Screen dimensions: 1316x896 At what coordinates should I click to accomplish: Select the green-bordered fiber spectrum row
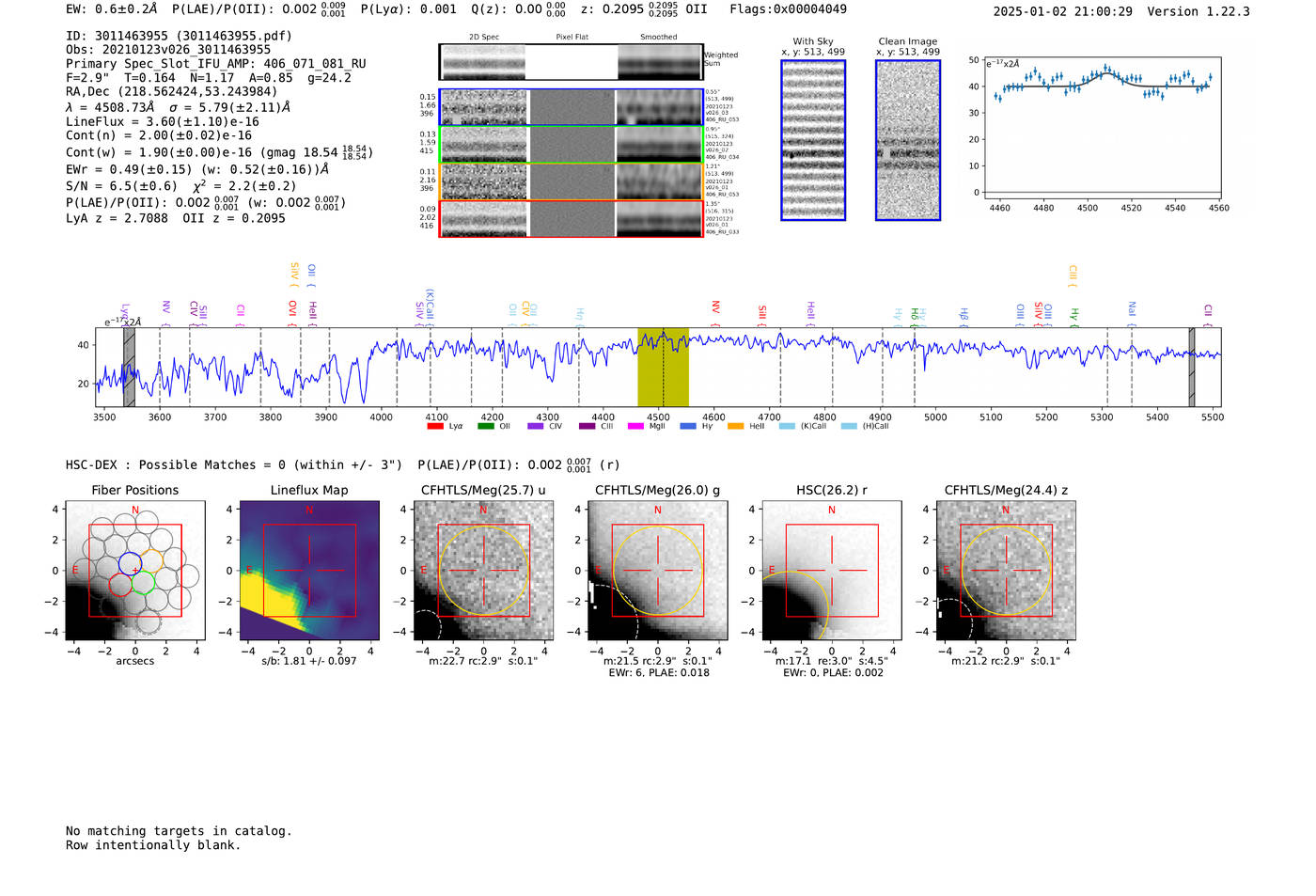[572, 144]
